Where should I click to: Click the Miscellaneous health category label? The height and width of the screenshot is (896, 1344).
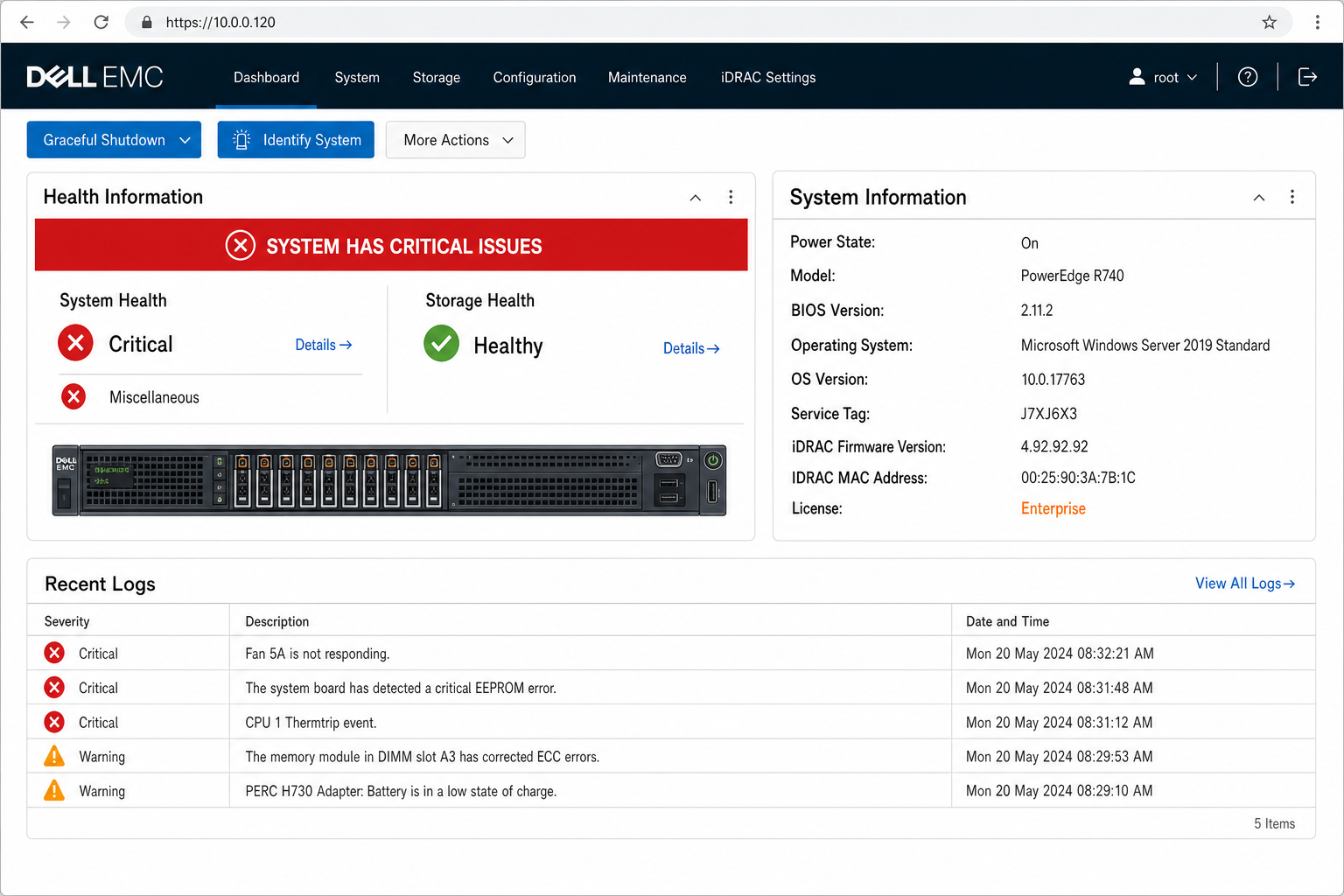coord(154,397)
